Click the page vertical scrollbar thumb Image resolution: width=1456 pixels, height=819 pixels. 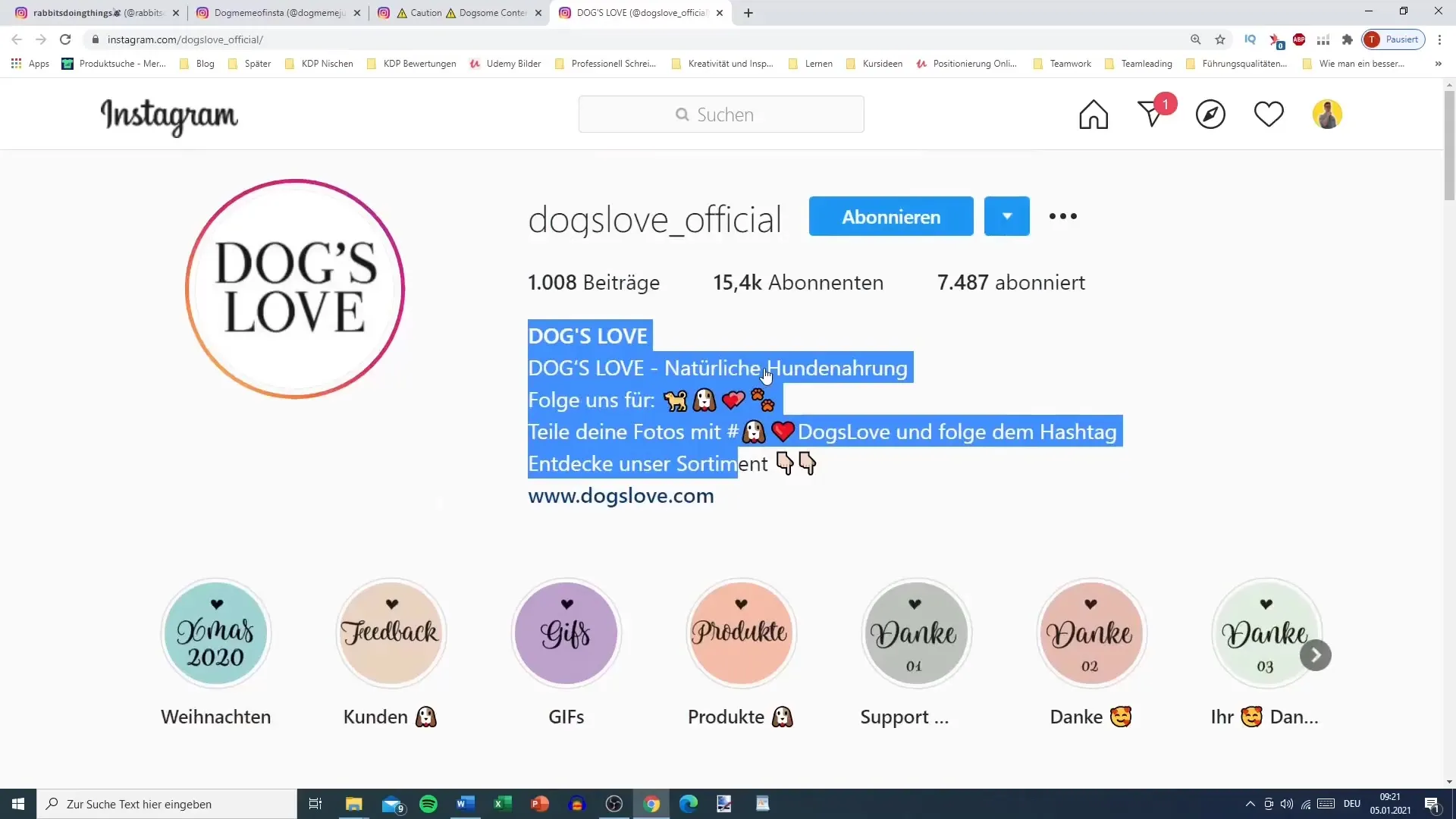[1449, 146]
